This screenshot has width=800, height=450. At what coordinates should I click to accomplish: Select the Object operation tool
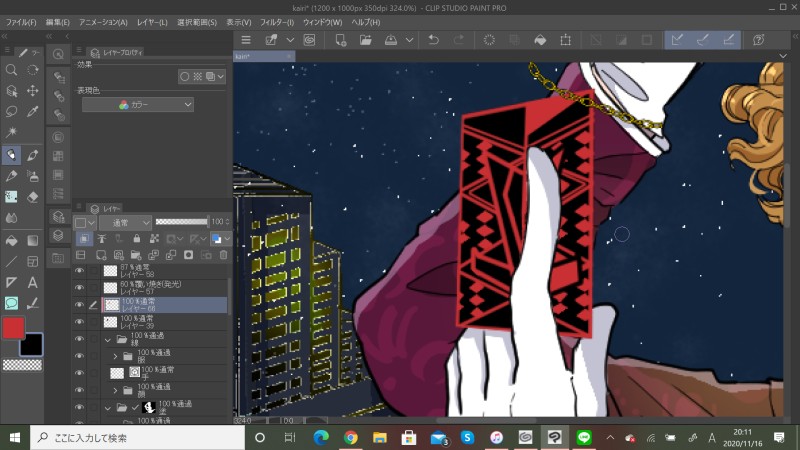(11, 91)
